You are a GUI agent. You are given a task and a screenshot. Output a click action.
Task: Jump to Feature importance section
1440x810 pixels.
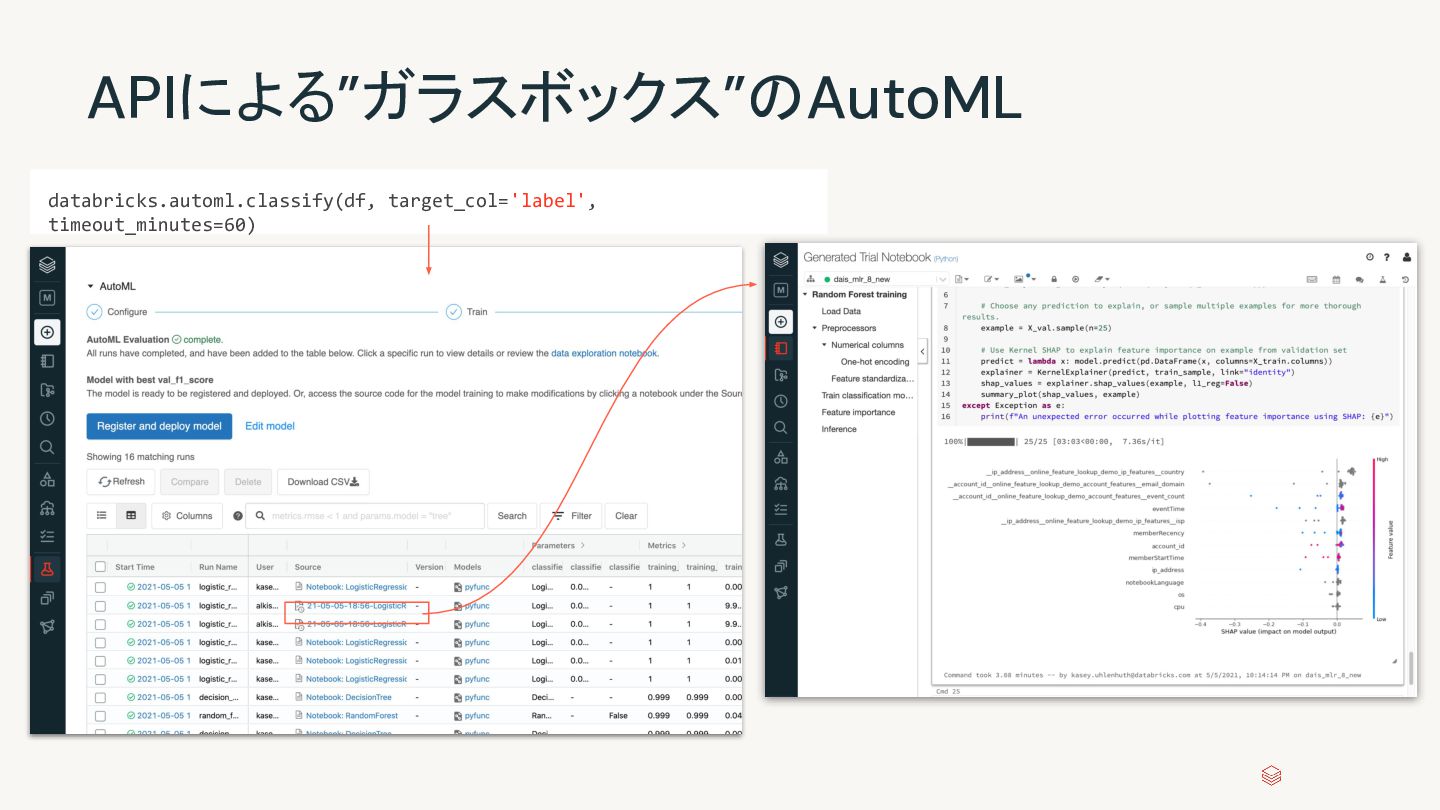(x=858, y=412)
